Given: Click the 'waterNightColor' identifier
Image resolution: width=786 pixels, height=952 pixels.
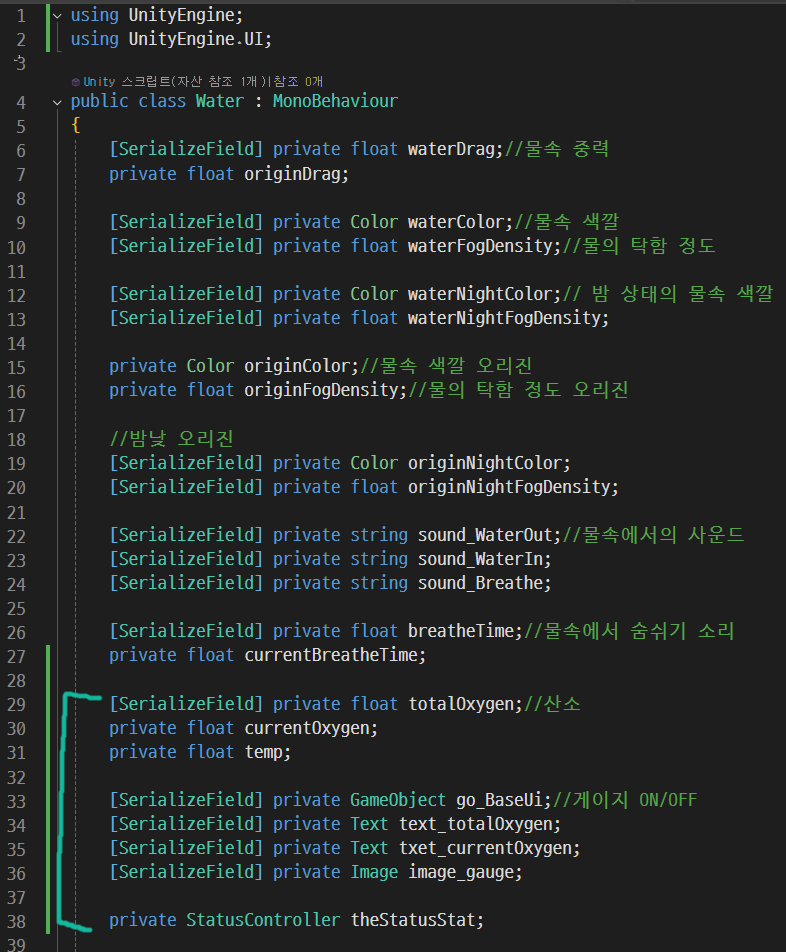Looking at the screenshot, I should (x=480, y=294).
